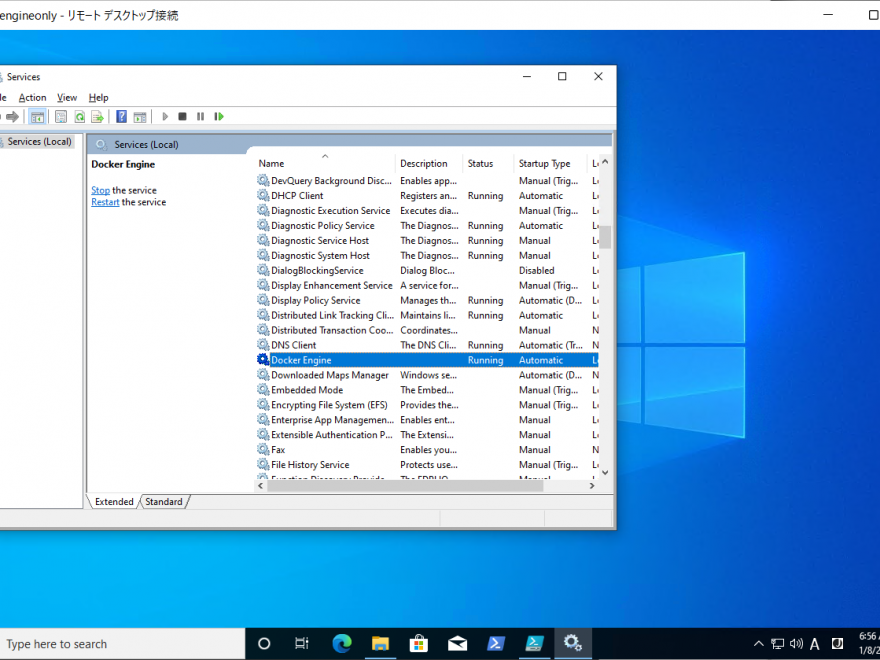Switch to the Standard tab
This screenshot has width=880, height=660.
coord(164,502)
